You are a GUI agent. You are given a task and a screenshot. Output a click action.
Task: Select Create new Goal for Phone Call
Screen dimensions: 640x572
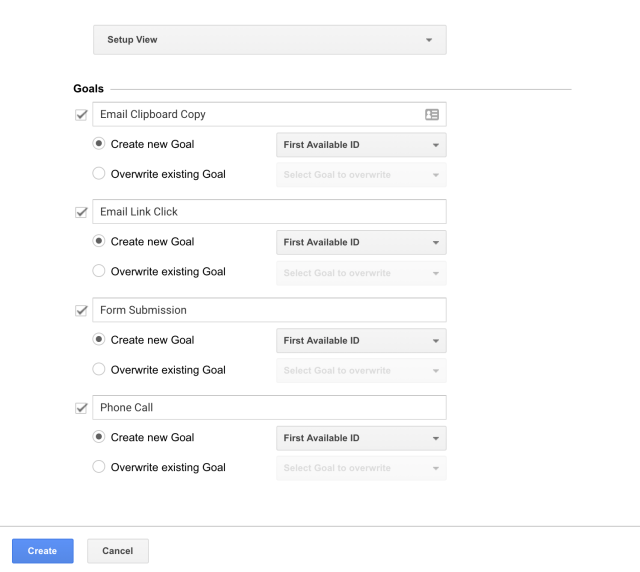[99, 437]
